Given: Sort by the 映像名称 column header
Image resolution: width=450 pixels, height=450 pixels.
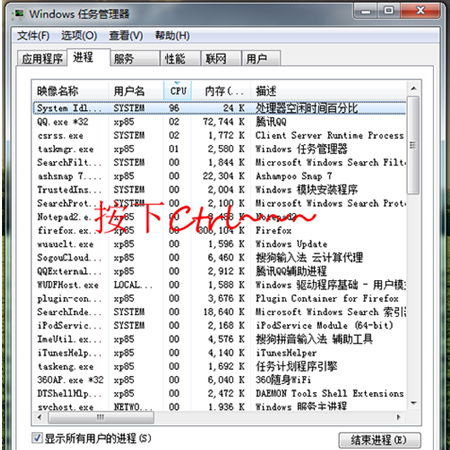Looking at the screenshot, I should [x=71, y=91].
